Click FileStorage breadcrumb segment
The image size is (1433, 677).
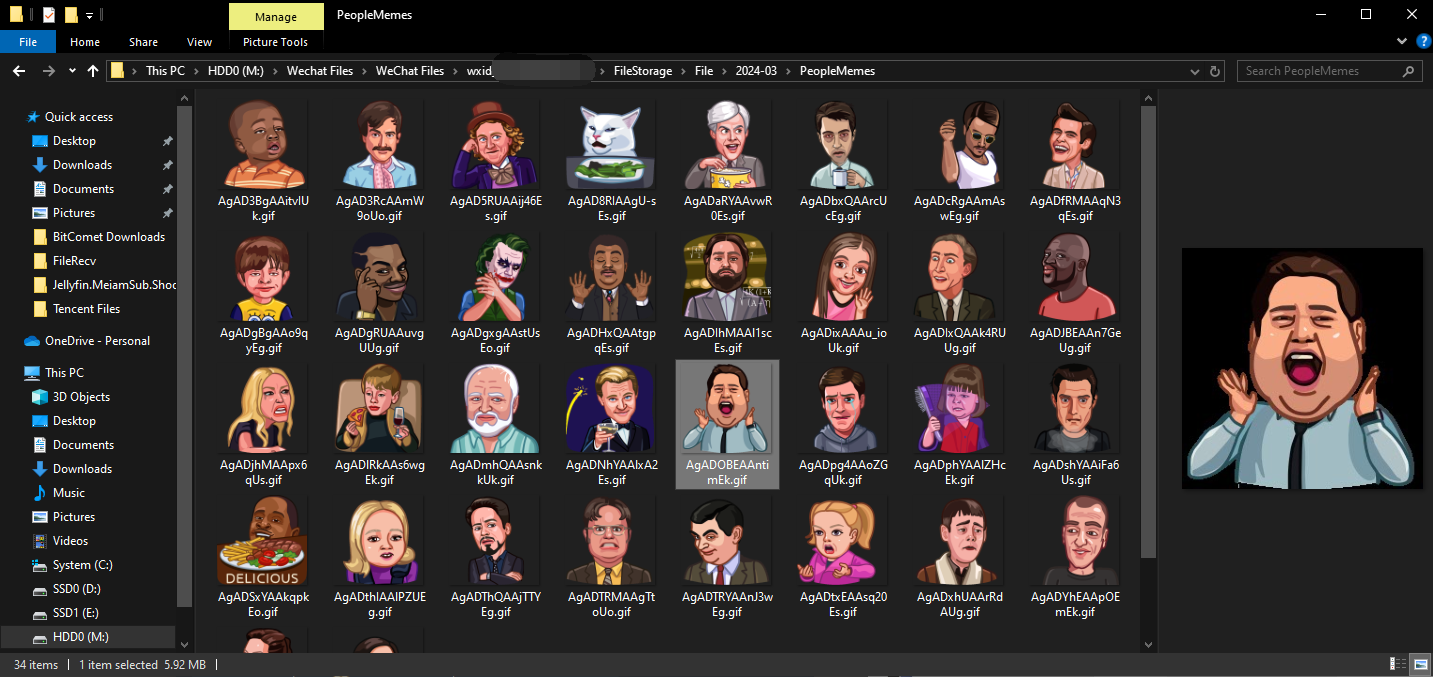642,71
